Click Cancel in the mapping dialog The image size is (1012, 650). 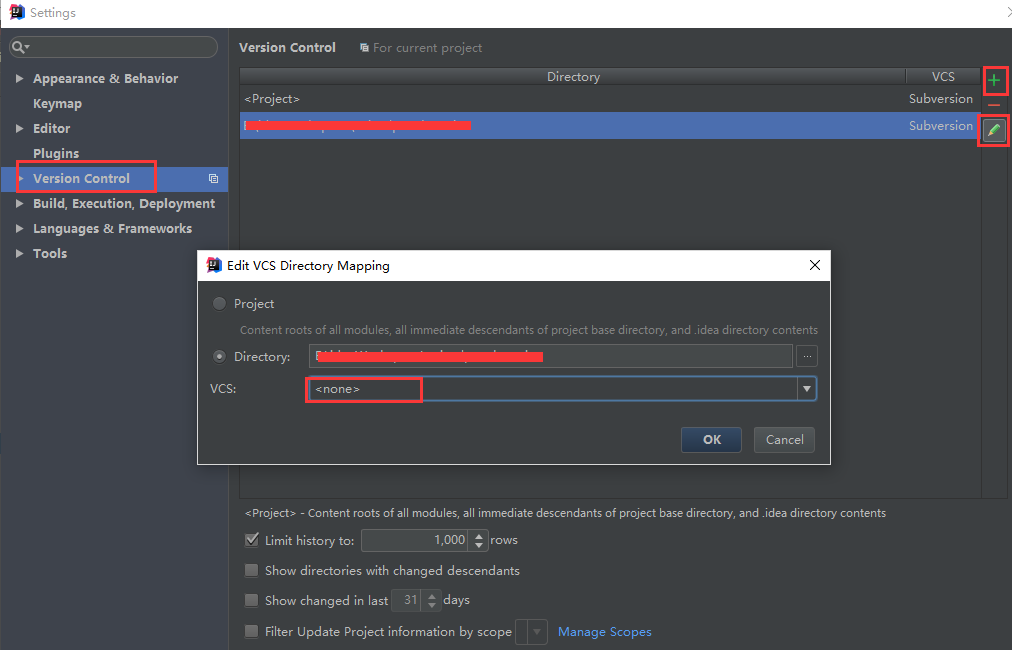click(784, 440)
